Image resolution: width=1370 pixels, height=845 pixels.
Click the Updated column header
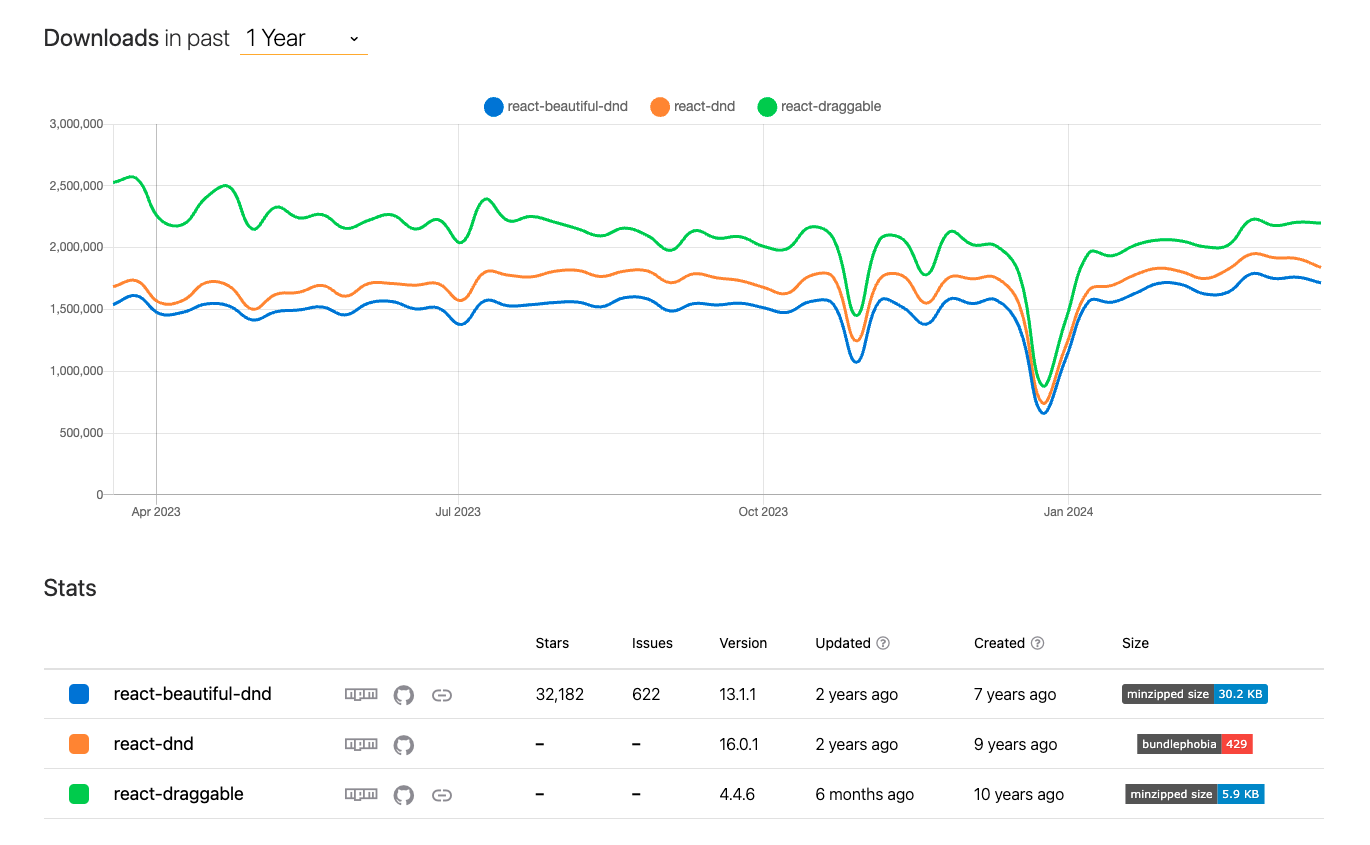[843, 643]
